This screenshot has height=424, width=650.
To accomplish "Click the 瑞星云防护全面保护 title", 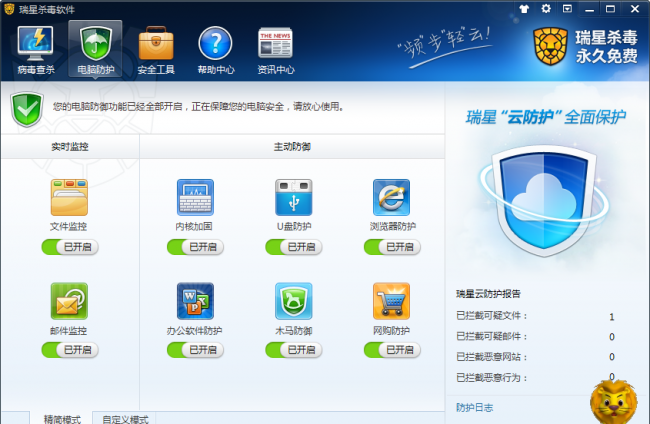I will tap(546, 117).
